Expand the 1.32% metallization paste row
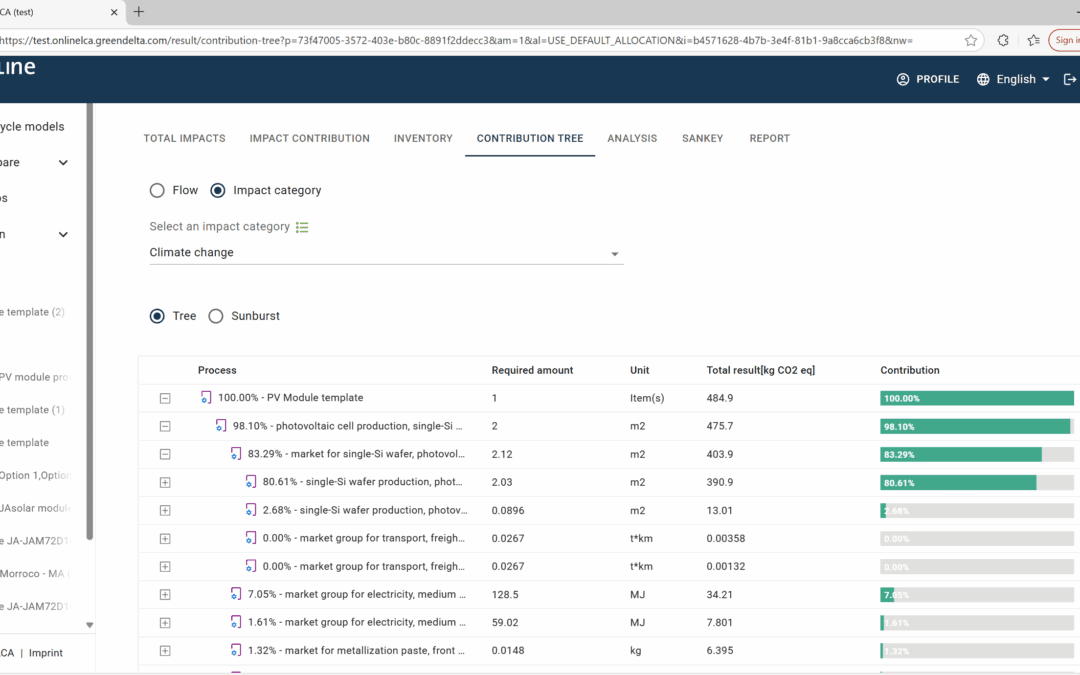1080x675 pixels. 165,650
